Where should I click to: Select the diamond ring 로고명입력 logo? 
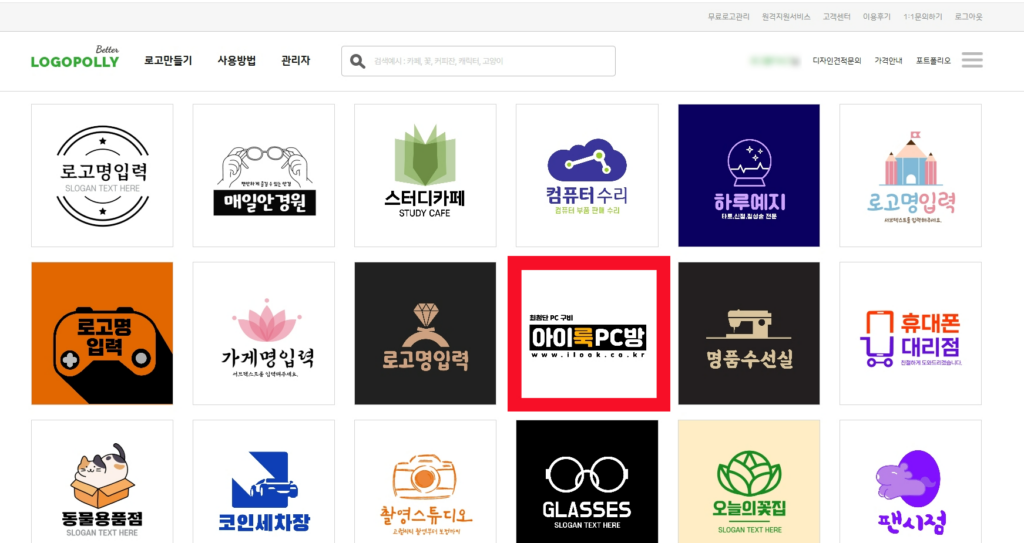(x=425, y=333)
